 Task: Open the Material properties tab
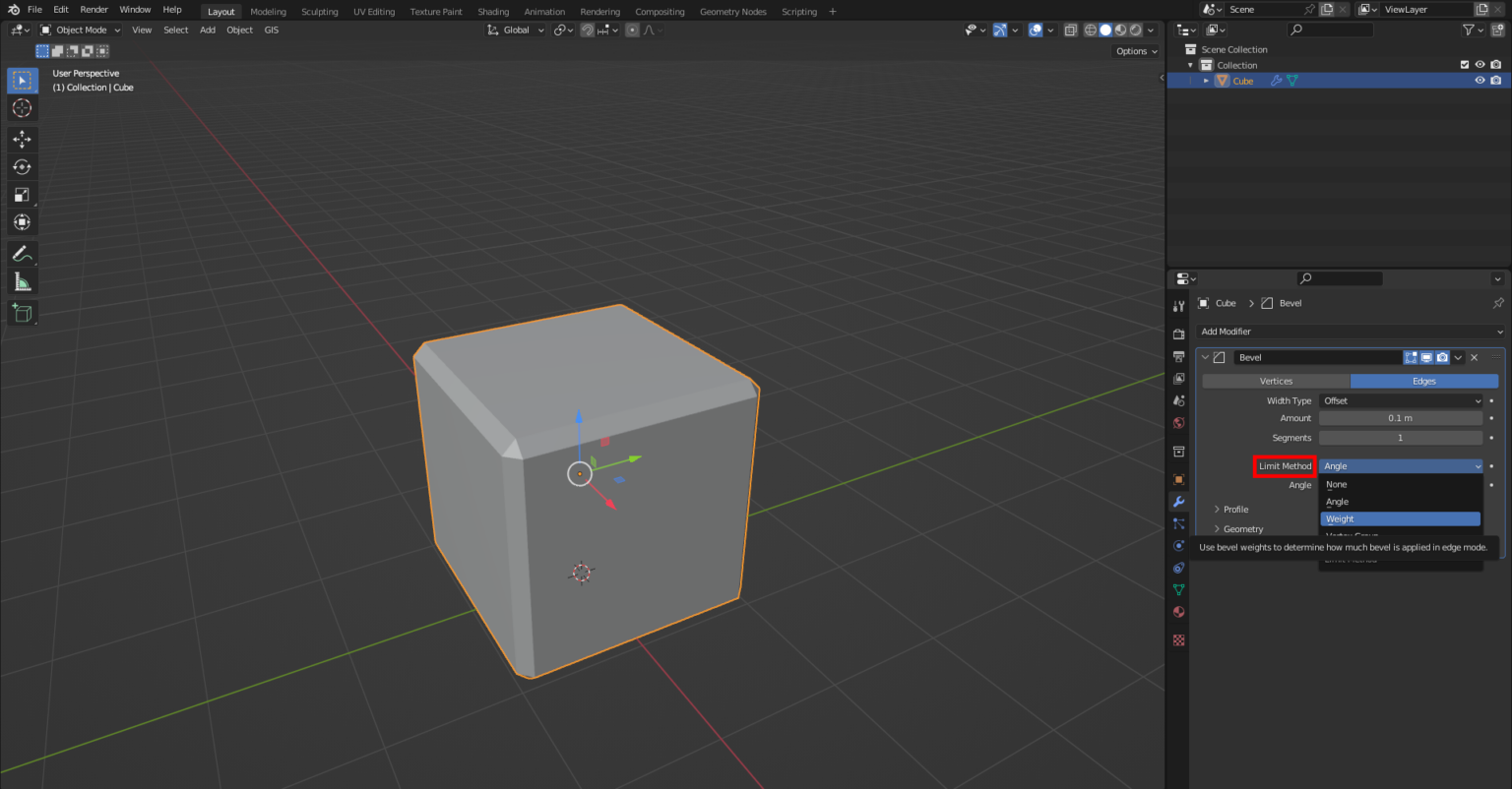(1178, 612)
